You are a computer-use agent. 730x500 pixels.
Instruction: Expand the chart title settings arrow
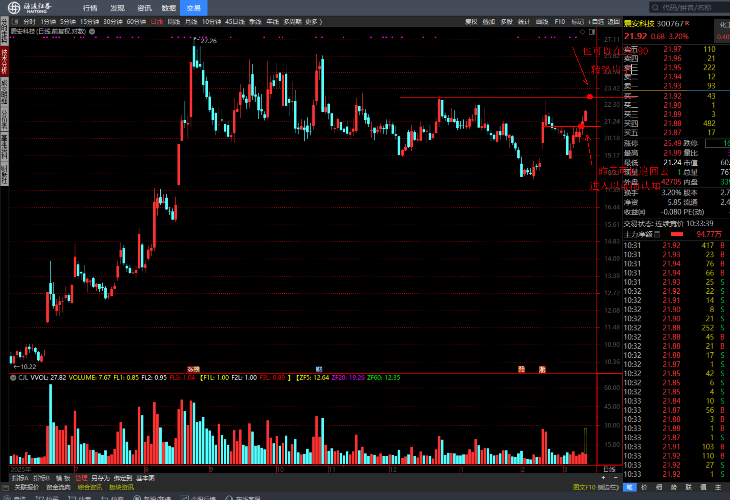point(92,32)
